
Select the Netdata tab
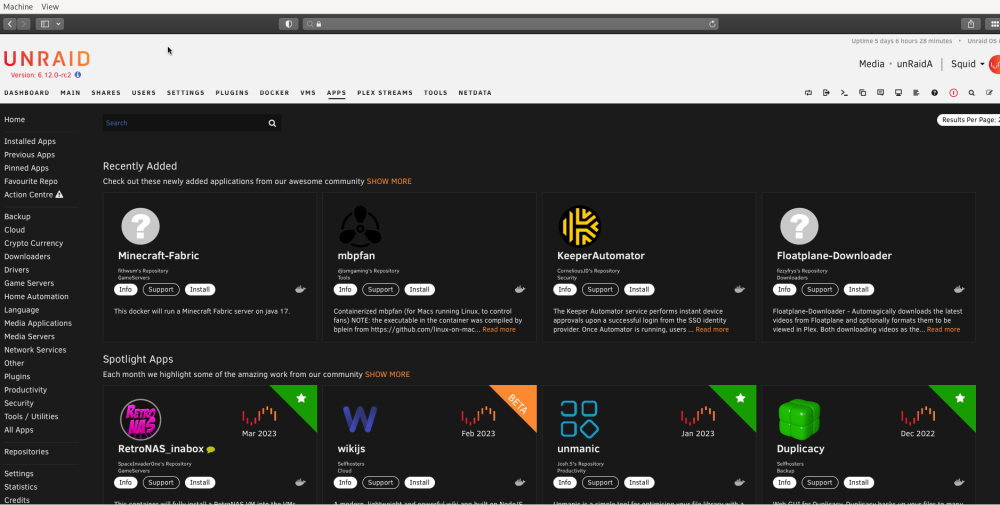475,93
